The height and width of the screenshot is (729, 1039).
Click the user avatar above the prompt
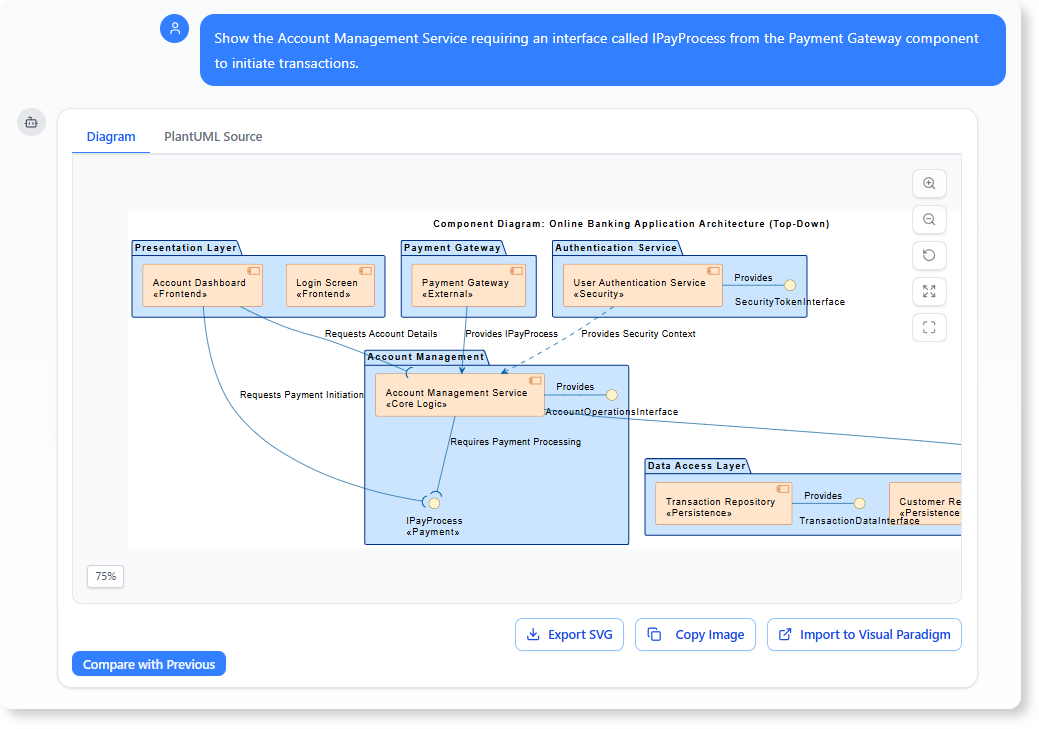click(x=174, y=28)
